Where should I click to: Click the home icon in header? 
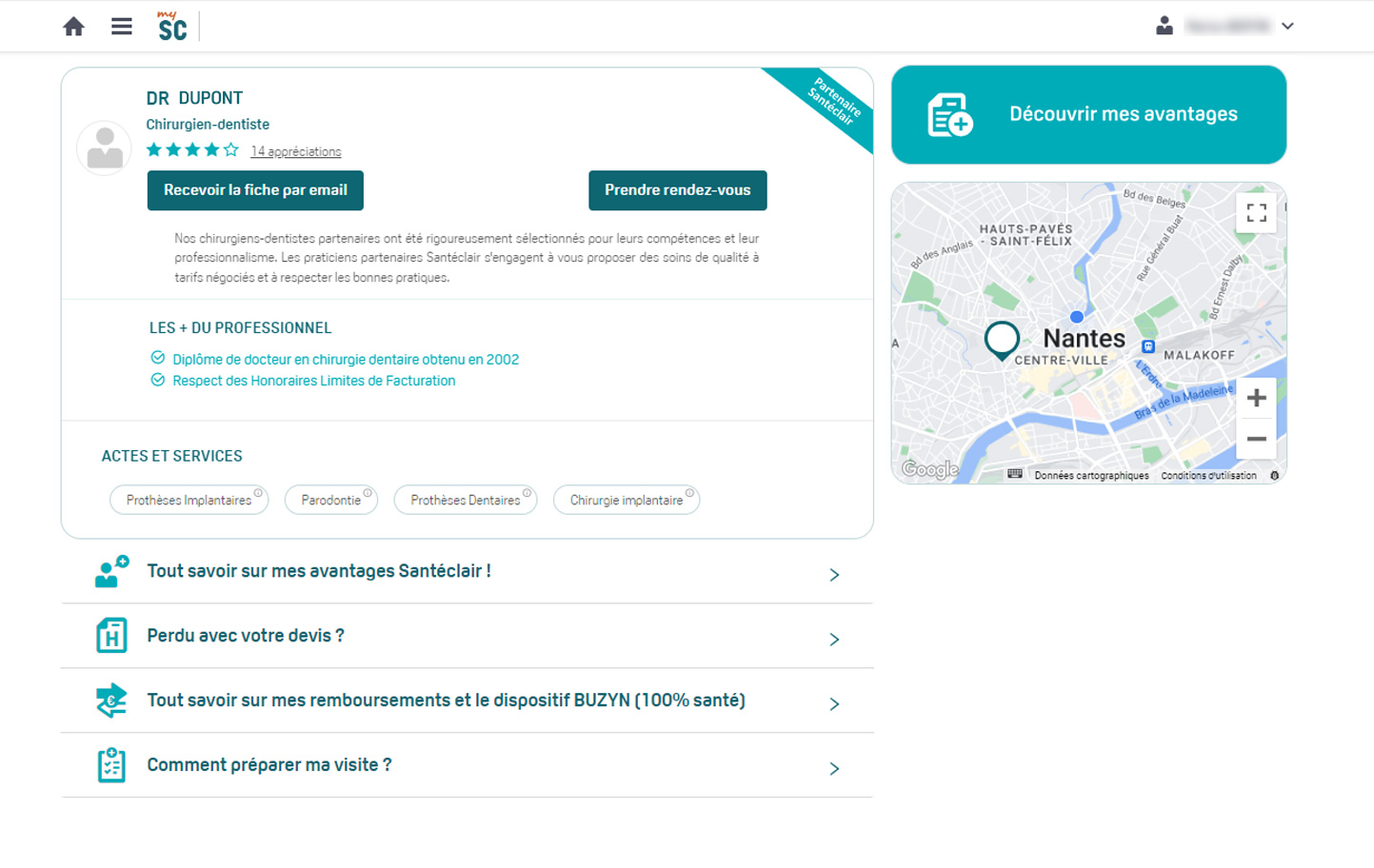coord(73,27)
